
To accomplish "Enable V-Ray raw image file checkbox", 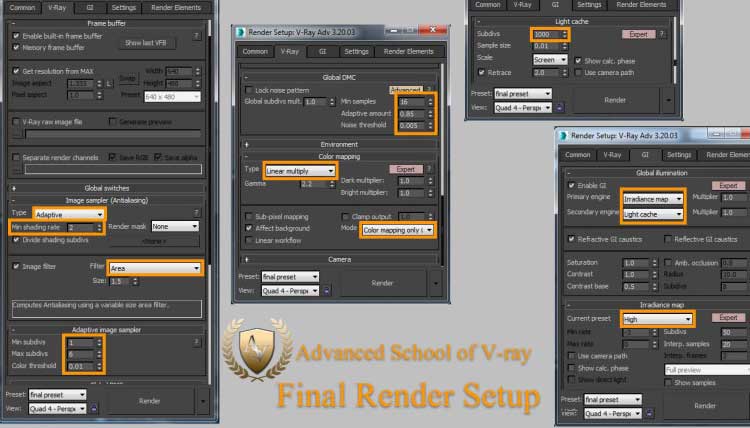I will point(16,122).
